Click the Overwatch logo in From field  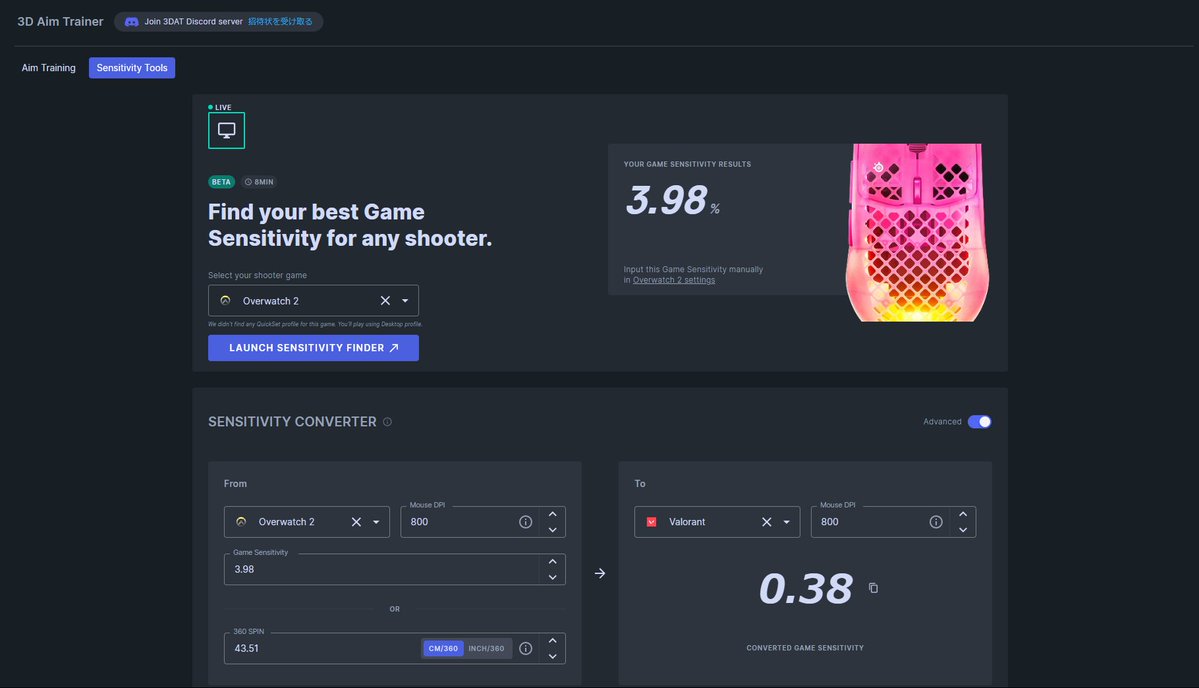[x=241, y=522]
